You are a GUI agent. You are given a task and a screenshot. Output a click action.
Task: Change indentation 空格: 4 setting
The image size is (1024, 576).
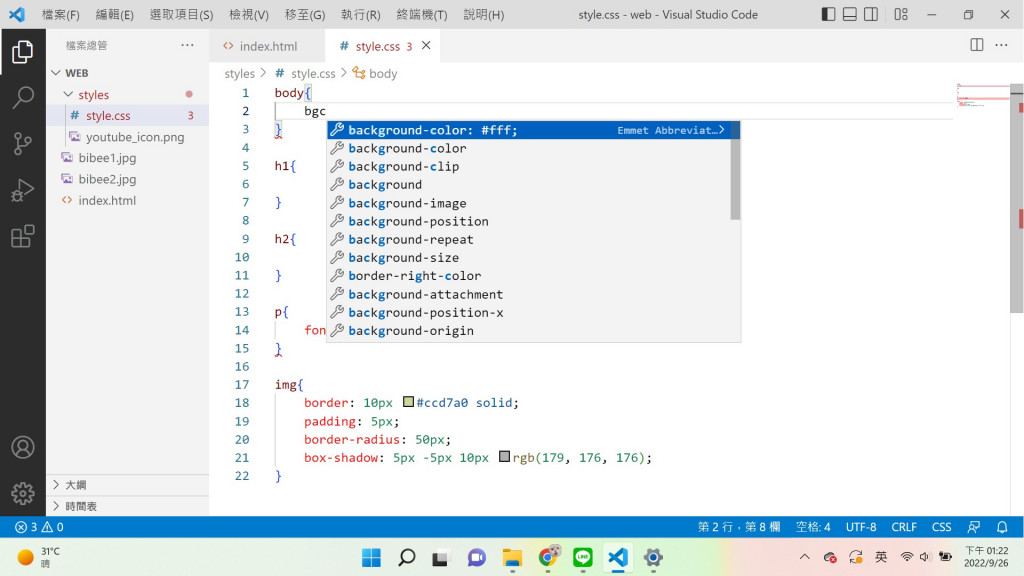(x=813, y=527)
